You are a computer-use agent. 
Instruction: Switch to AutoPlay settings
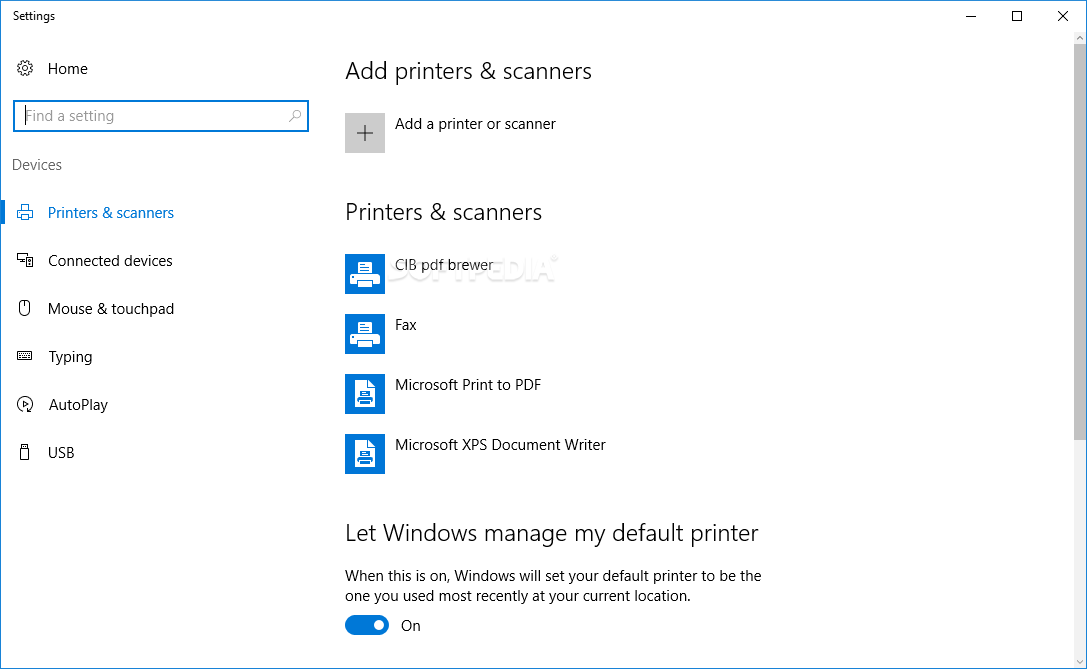pyautogui.click(x=78, y=405)
